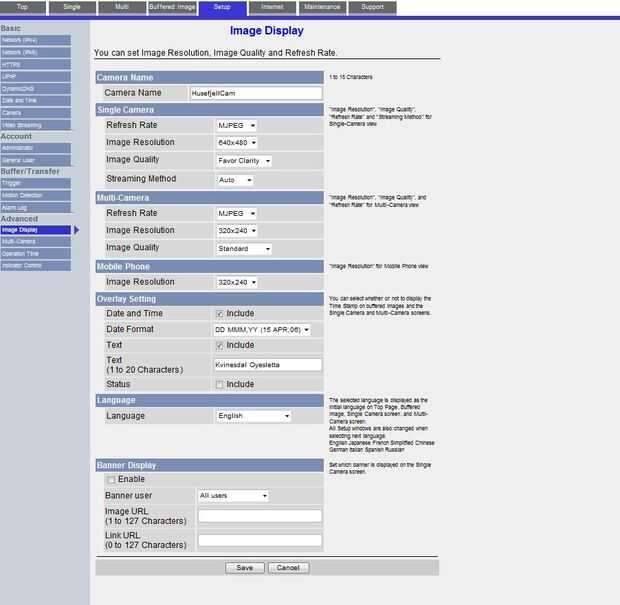Image resolution: width=620 pixels, height=605 pixels.
Task: Click the Save button
Action: (x=245, y=568)
